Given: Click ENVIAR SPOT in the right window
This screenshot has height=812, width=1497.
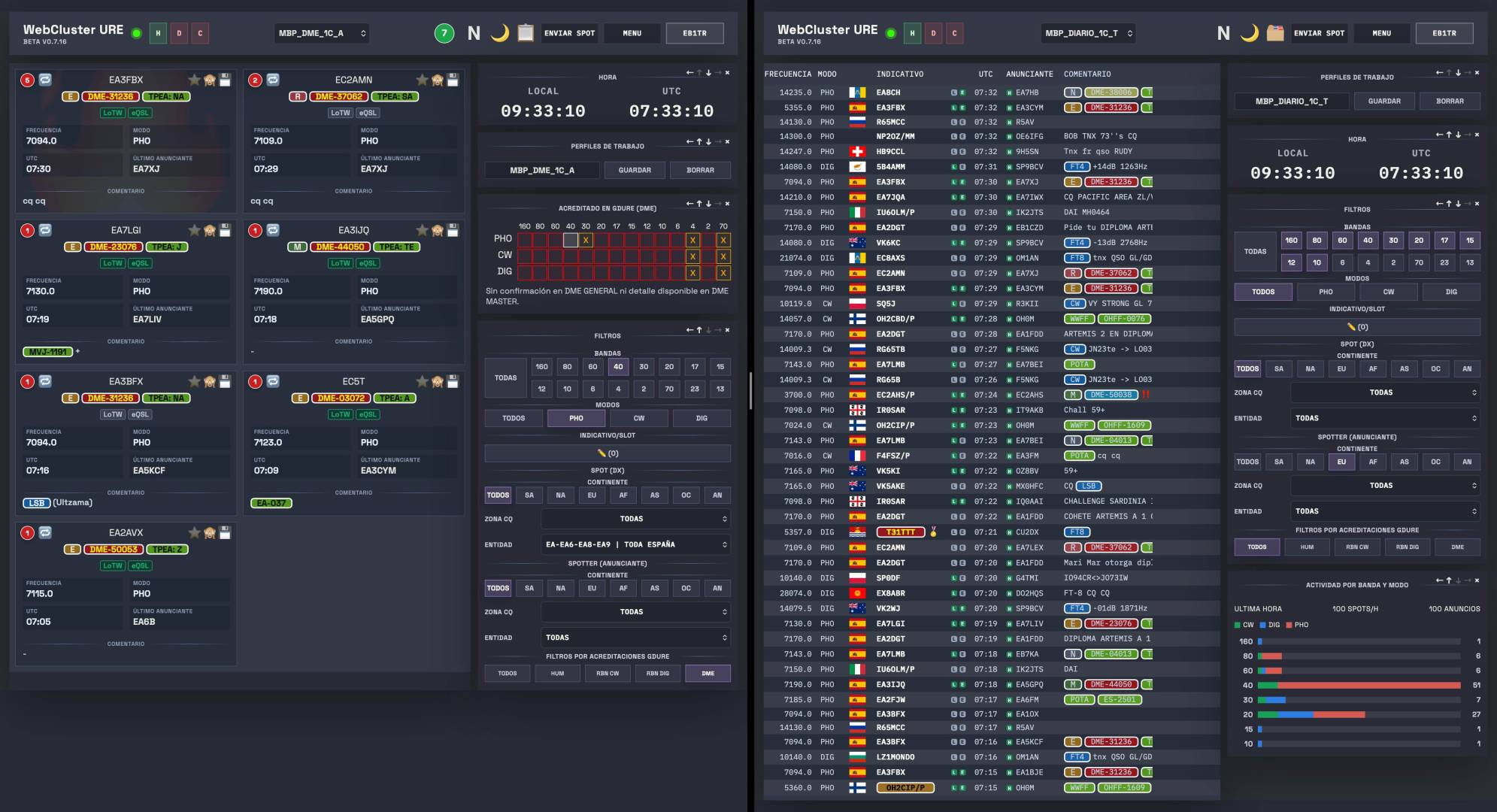Looking at the screenshot, I should coord(1319,33).
